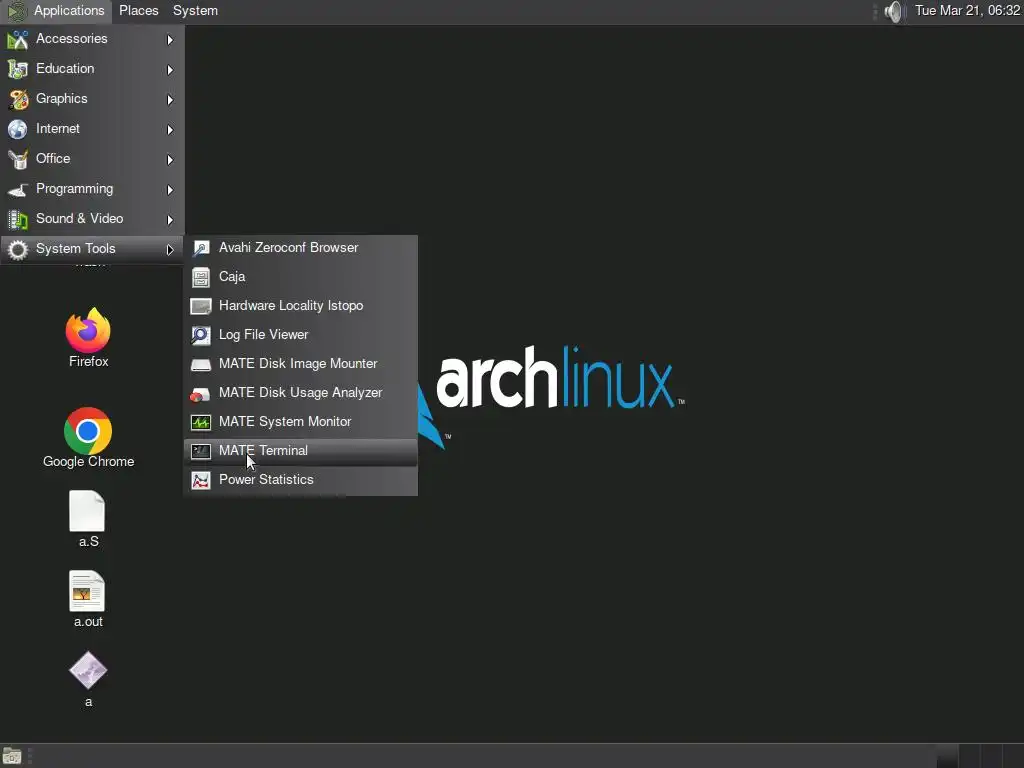Click the Sound & Video icon
Viewport: 1024px width, 768px height.
(18, 219)
